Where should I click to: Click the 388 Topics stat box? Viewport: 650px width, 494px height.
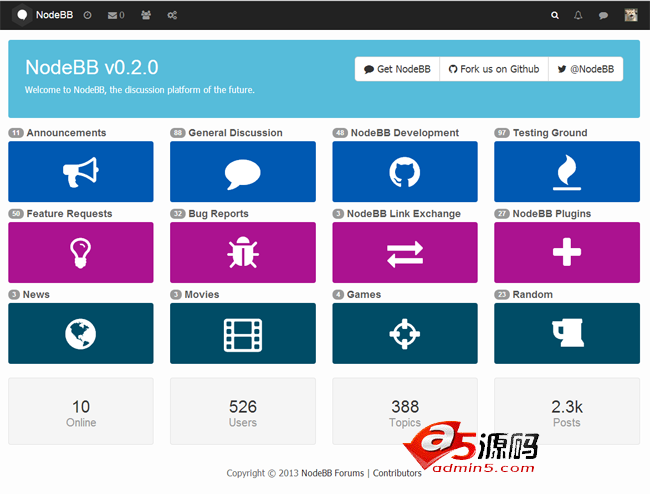405,411
